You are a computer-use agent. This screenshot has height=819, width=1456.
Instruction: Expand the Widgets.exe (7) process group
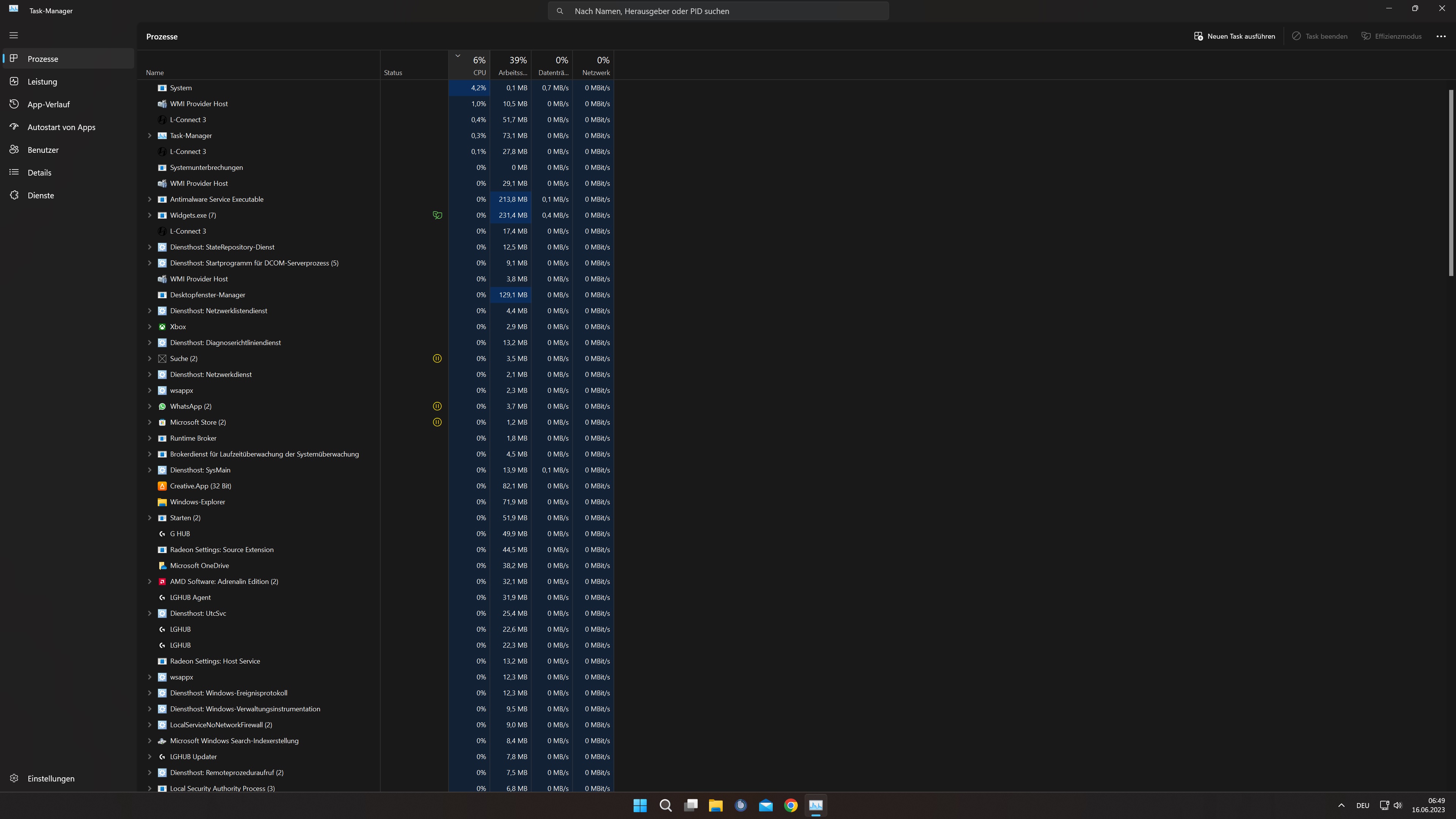pyautogui.click(x=150, y=215)
